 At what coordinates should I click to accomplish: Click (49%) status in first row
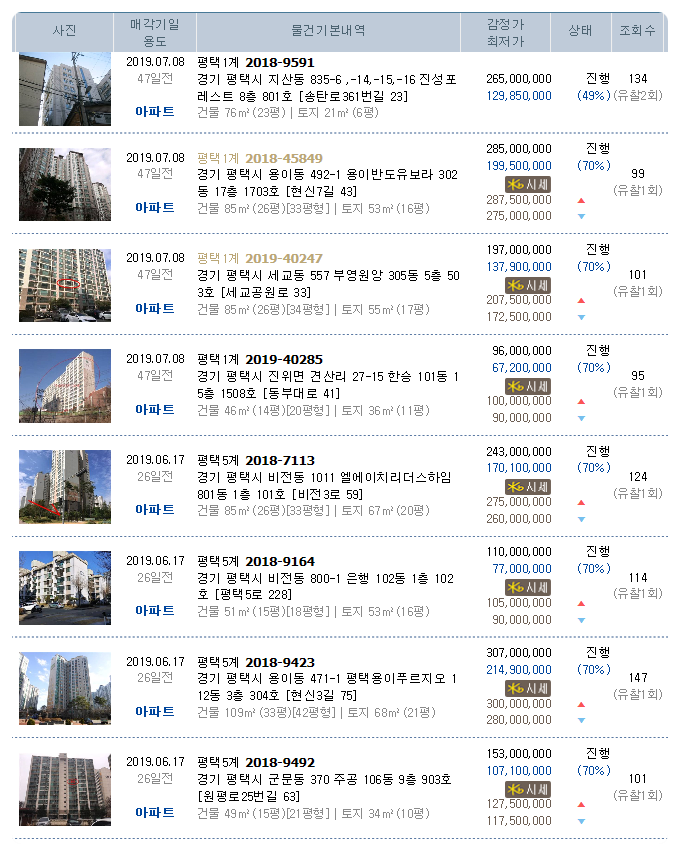tap(594, 96)
